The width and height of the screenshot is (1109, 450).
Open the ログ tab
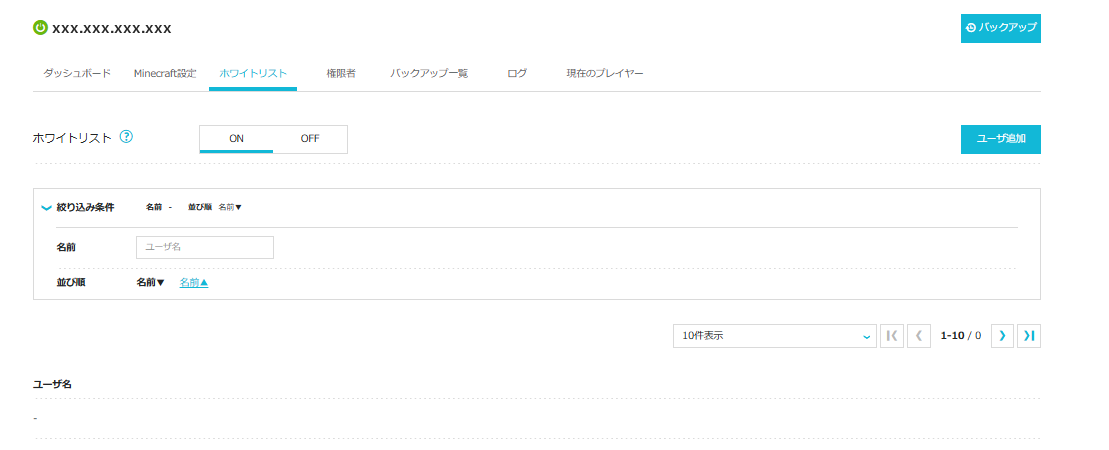[x=517, y=73]
